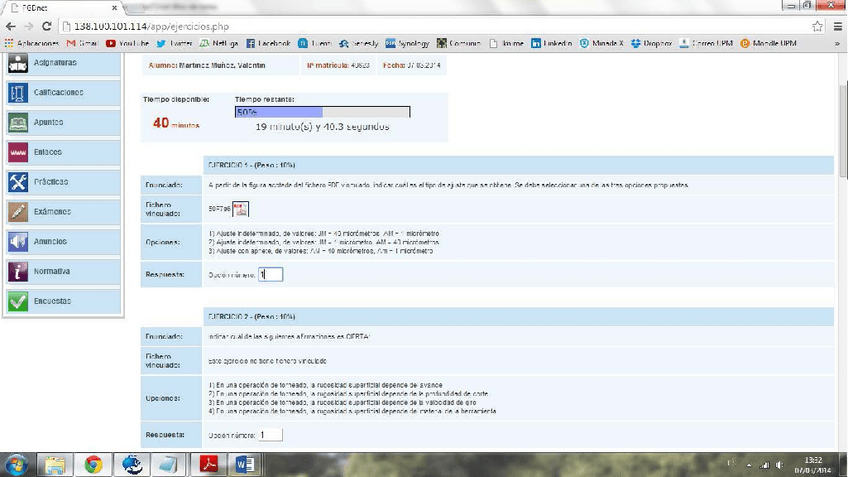Open Word from taskbar
Image resolution: width=848 pixels, height=477 pixels.
245,465
